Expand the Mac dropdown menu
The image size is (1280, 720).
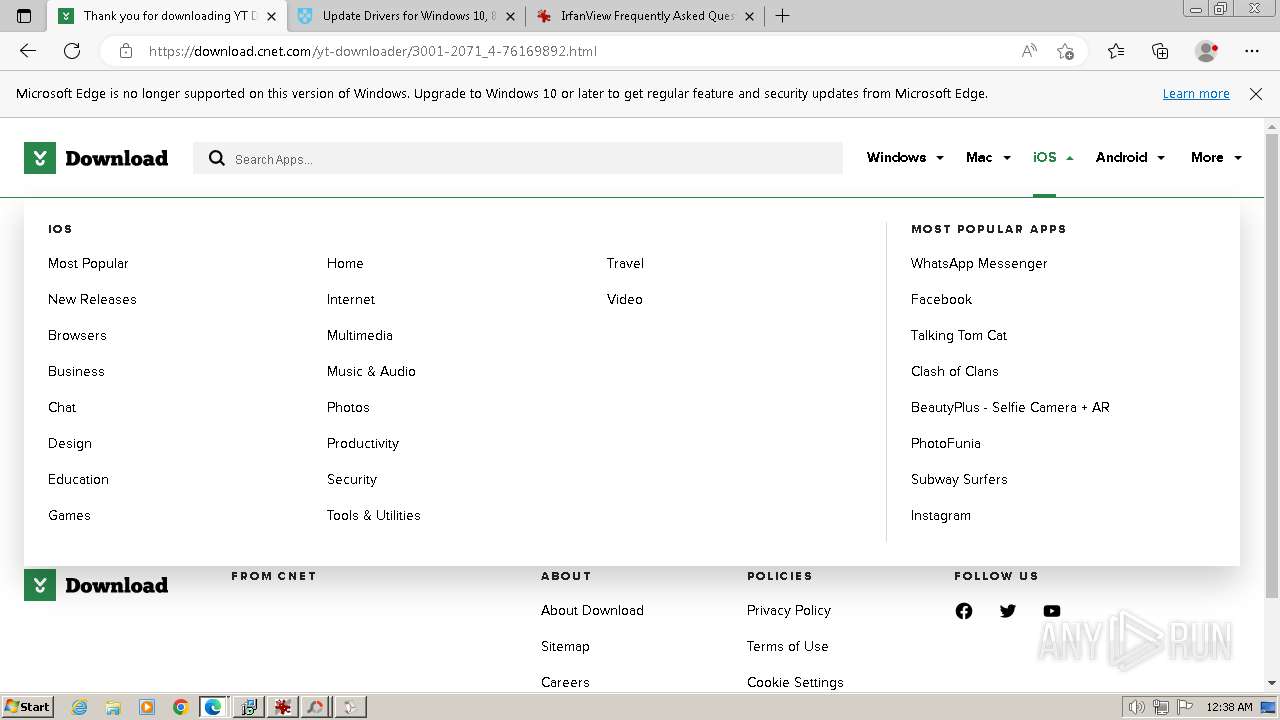point(988,157)
